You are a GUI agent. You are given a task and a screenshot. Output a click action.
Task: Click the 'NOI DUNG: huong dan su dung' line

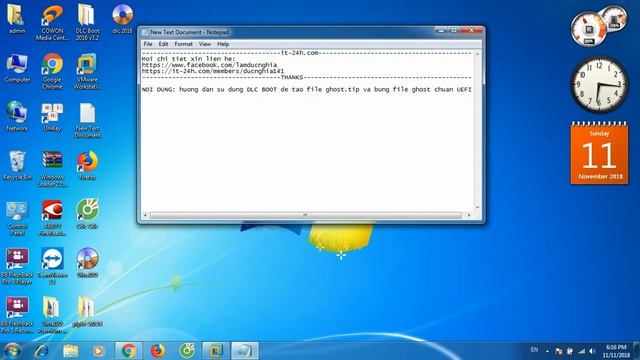coord(307,89)
